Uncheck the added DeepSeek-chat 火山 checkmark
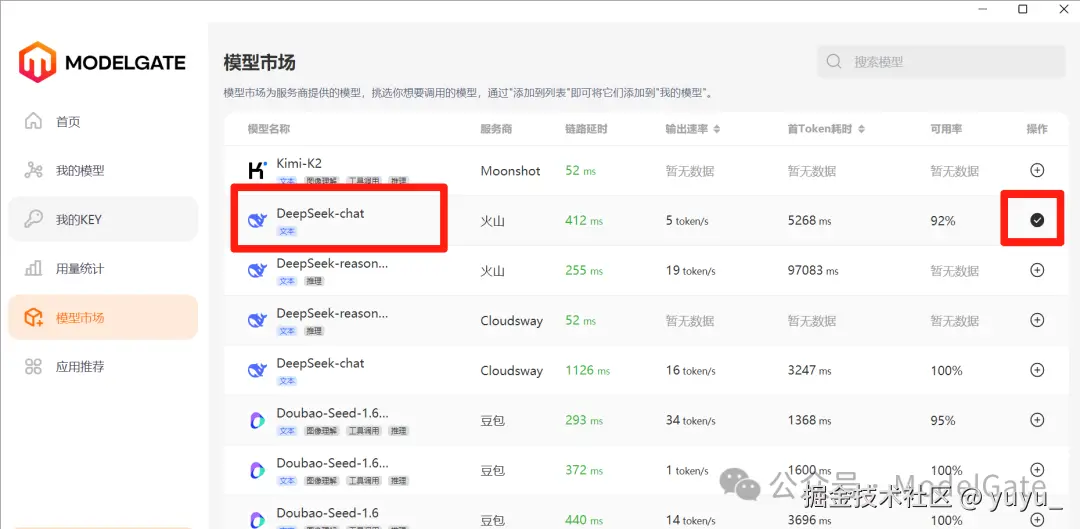This screenshot has width=1080, height=529. click(1037, 220)
